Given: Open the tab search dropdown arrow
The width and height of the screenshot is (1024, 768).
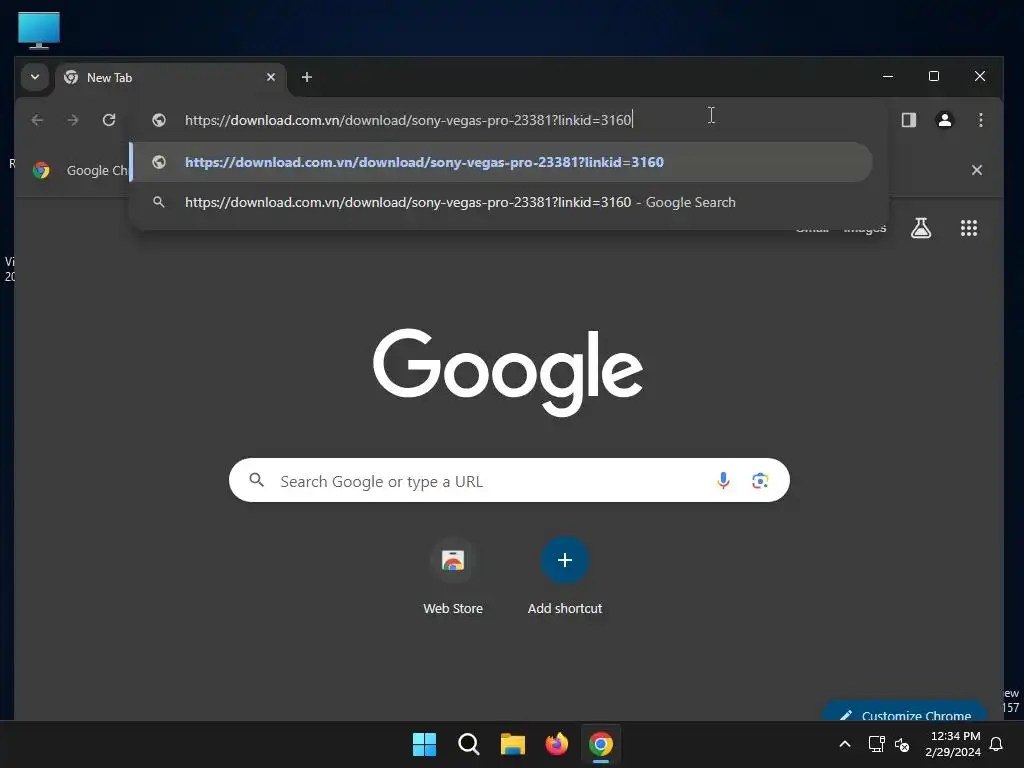Looking at the screenshot, I should click(x=35, y=77).
